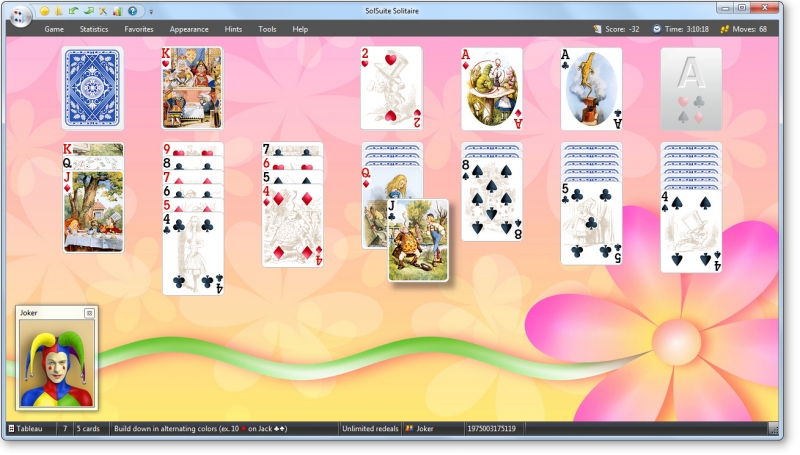Undo the last move with the curved green arrow
800x455 pixels.
[x=73, y=11]
